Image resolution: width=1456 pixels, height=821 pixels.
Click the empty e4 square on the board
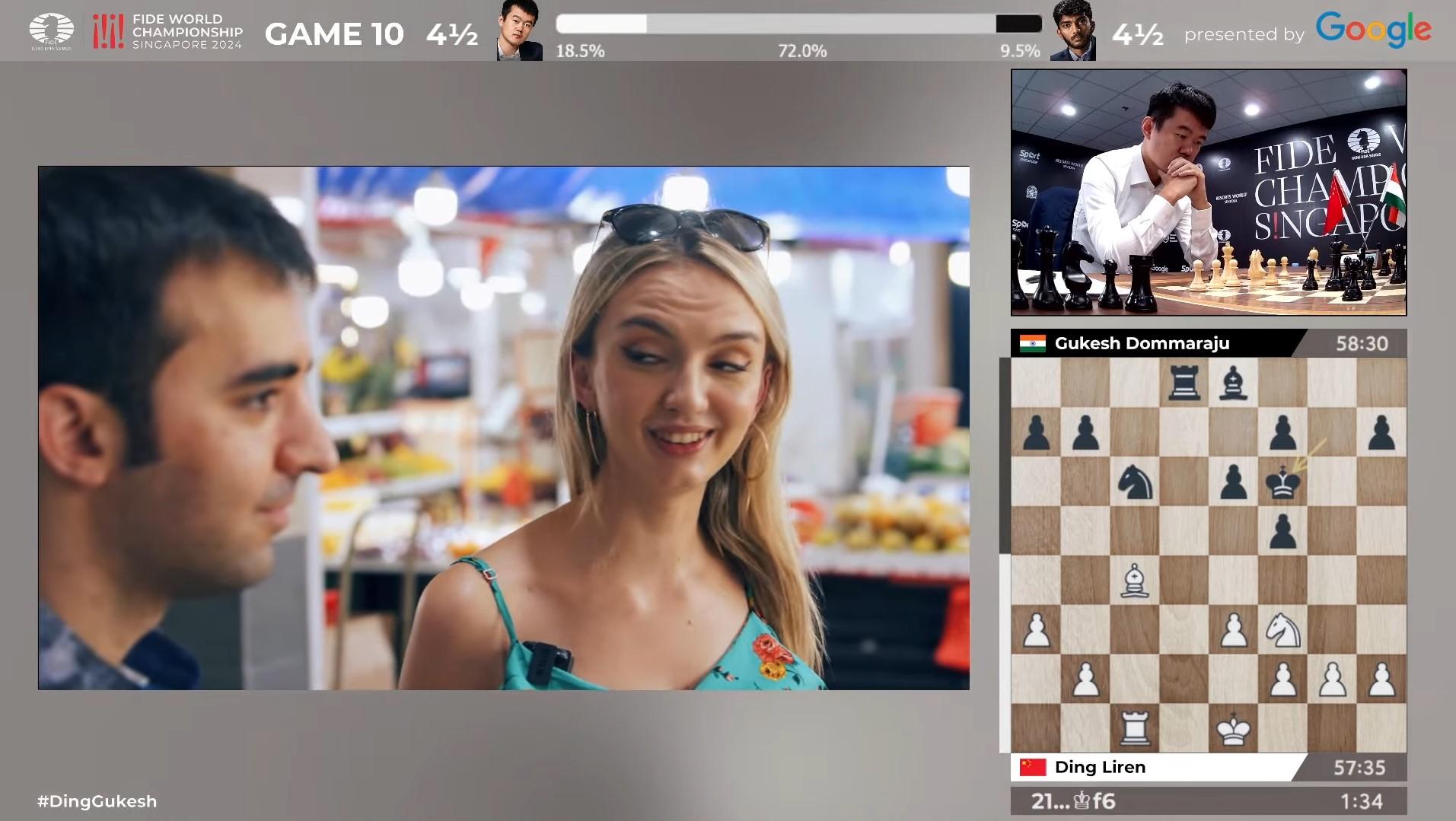pyautogui.click(x=1233, y=581)
